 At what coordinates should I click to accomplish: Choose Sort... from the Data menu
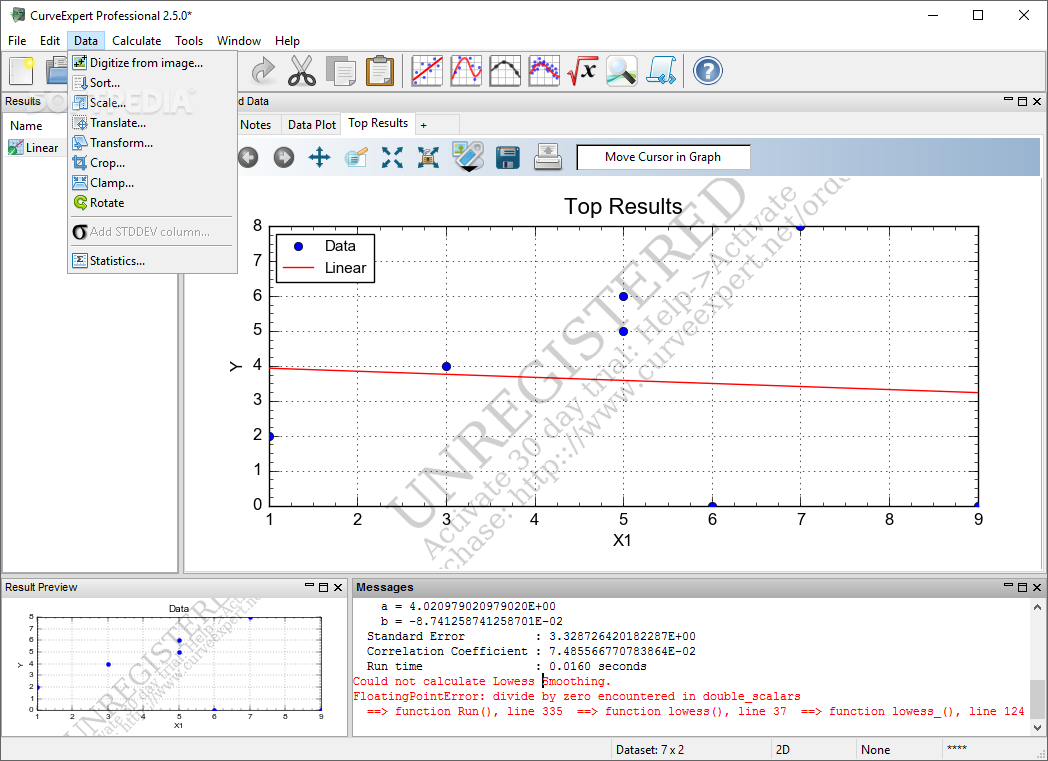(x=152, y=83)
